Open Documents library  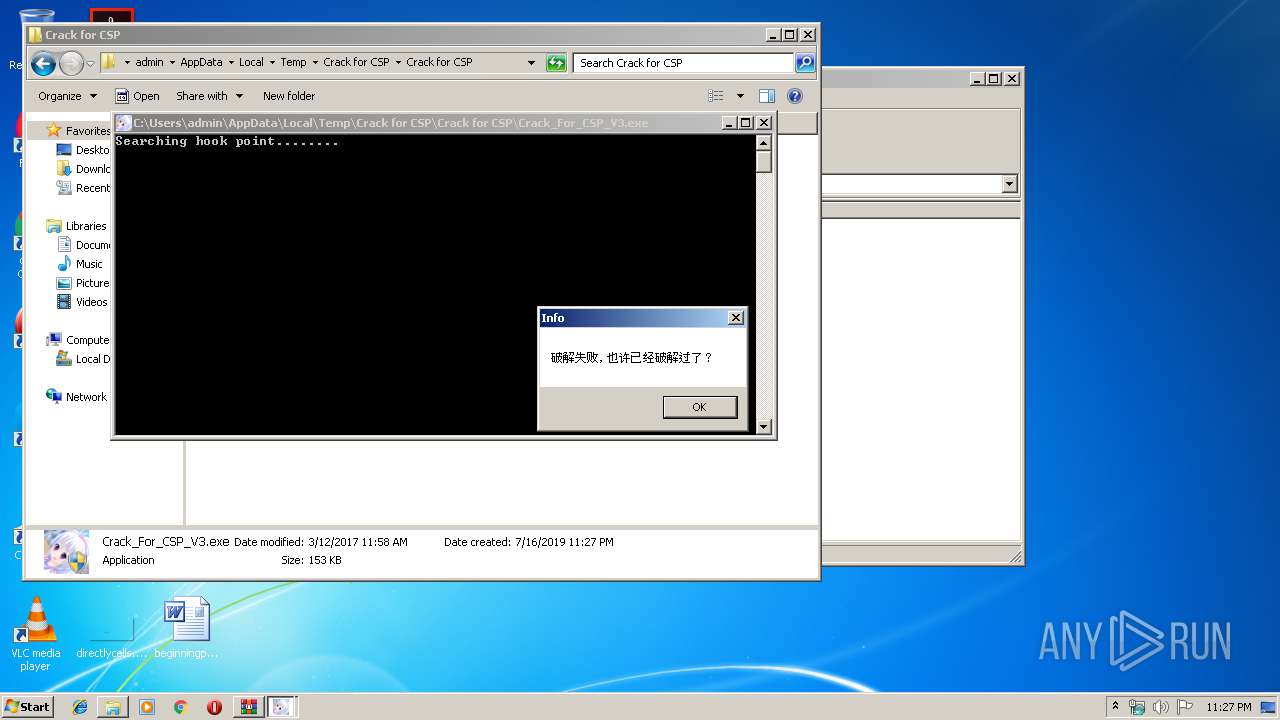(84, 245)
